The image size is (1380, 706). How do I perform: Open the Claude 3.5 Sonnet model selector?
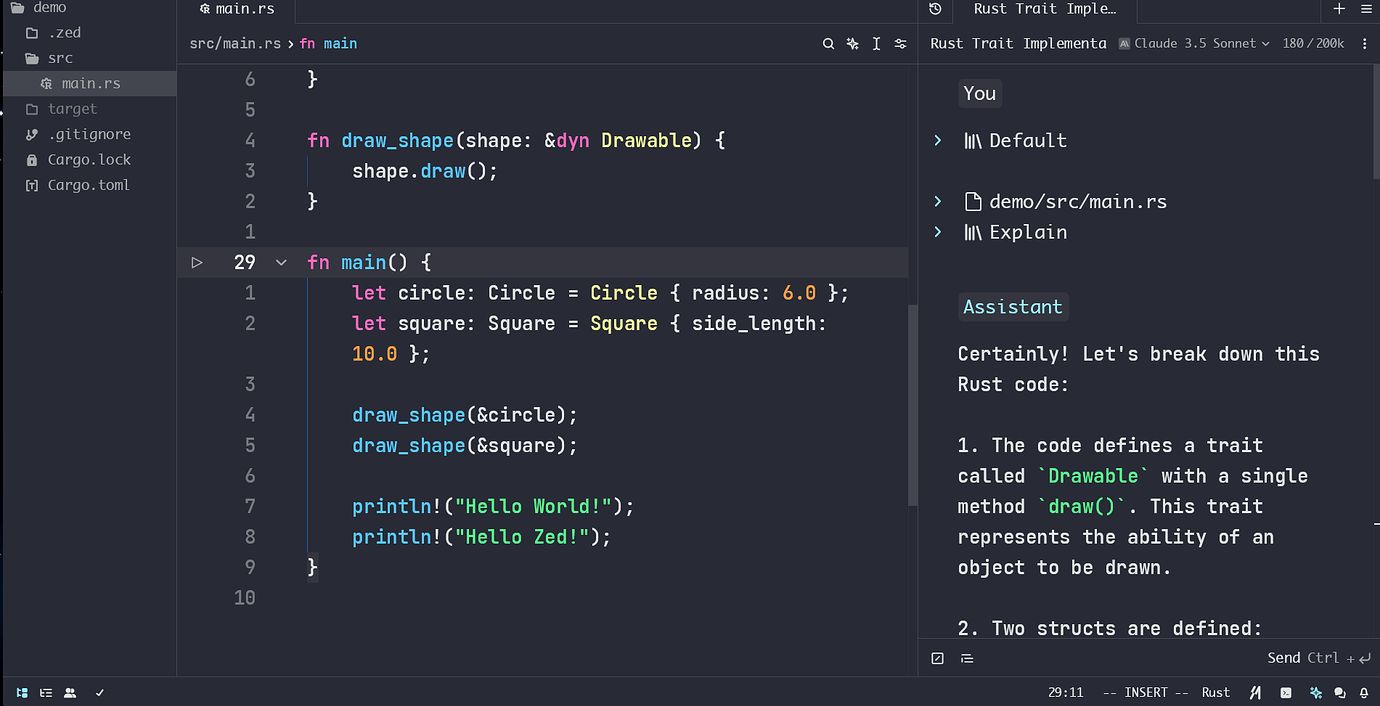[1194, 44]
